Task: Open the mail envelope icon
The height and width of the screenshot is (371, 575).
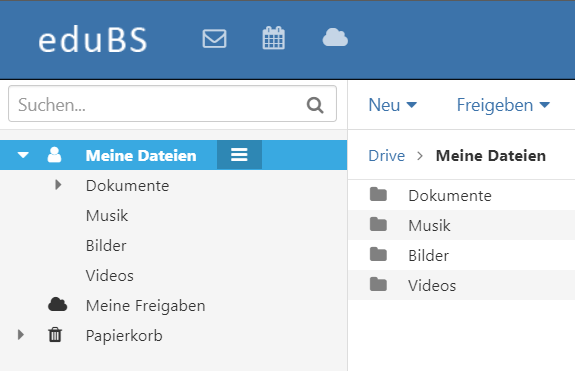Action: (215, 38)
